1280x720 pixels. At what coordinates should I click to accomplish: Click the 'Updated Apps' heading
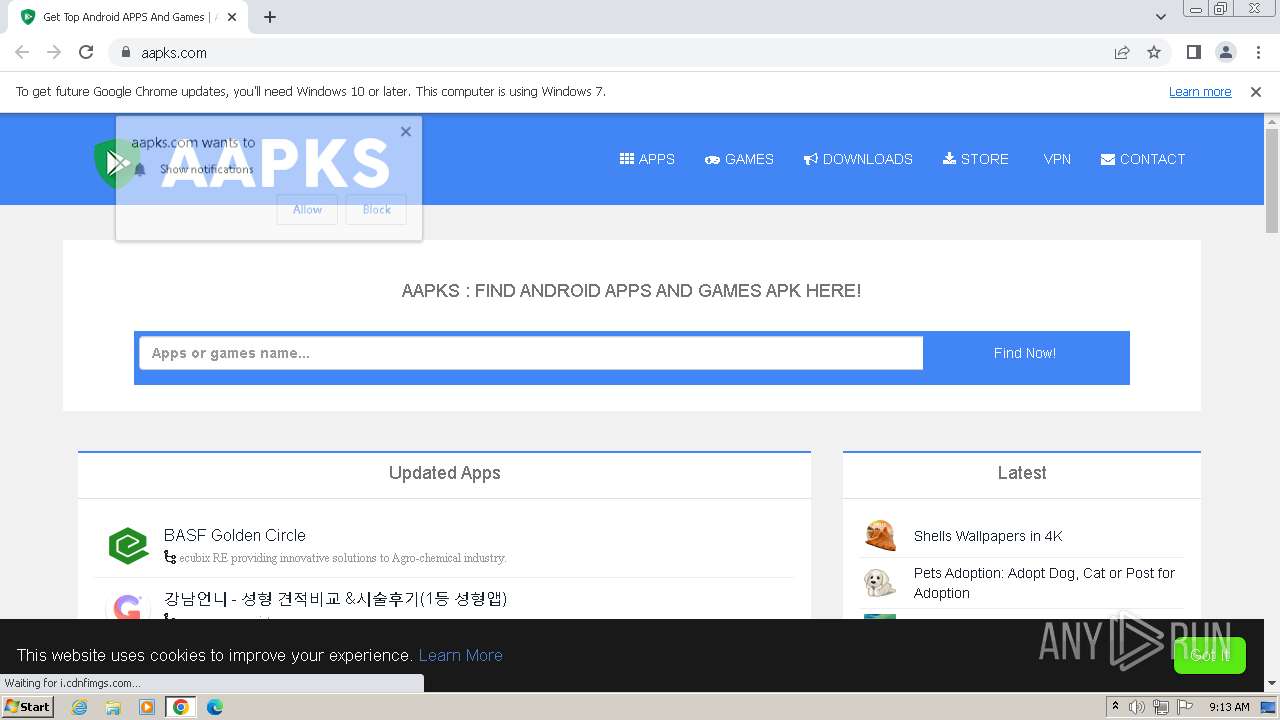click(x=445, y=473)
